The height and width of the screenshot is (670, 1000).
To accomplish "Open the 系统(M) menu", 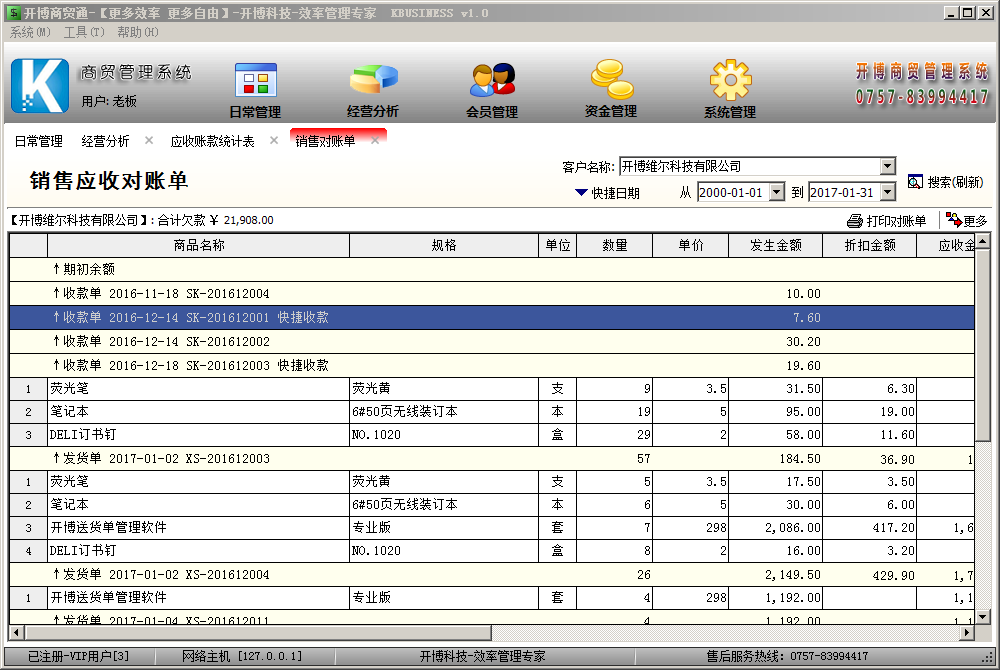I will 30,32.
